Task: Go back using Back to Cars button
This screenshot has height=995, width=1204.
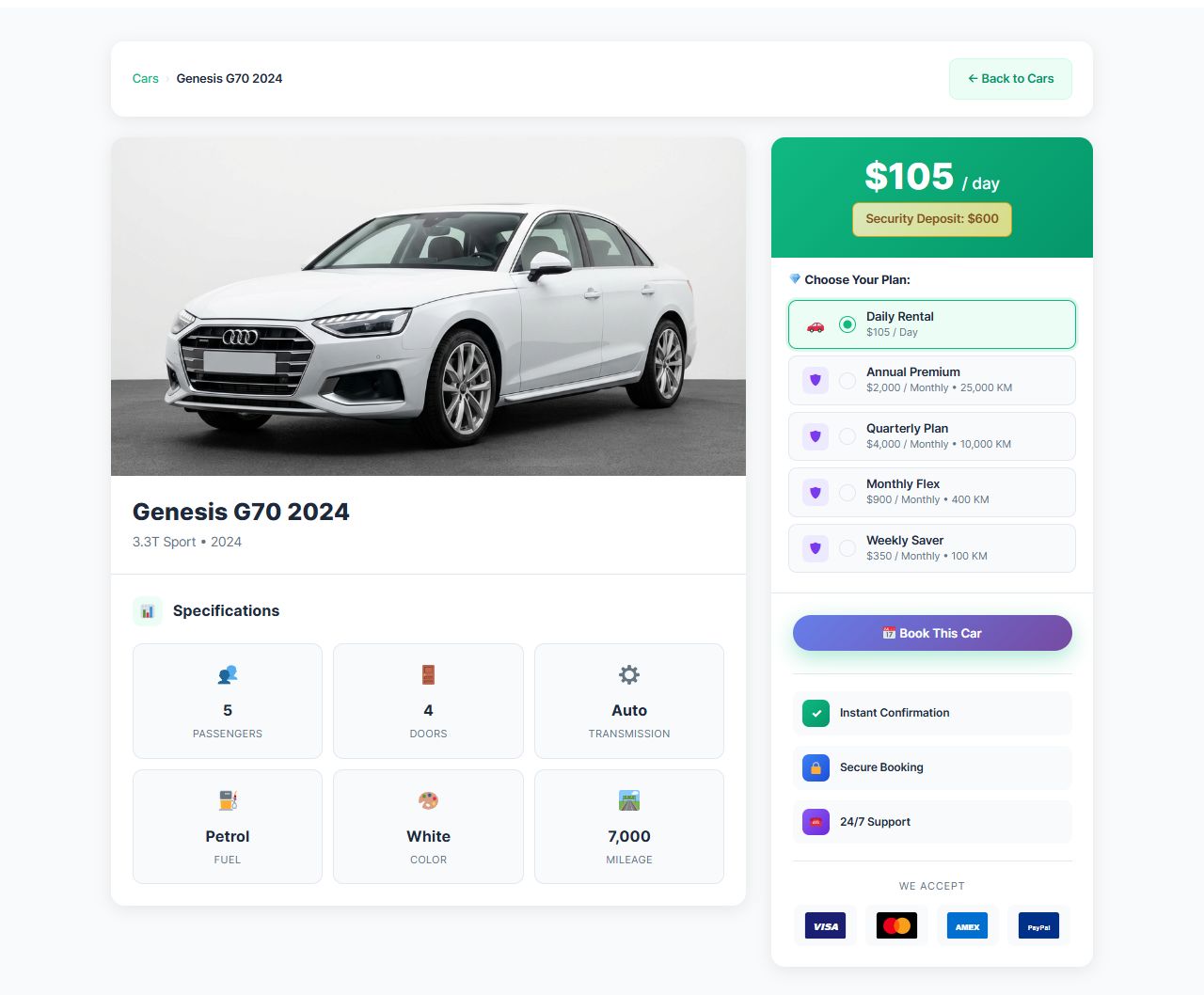Action: [1010, 79]
